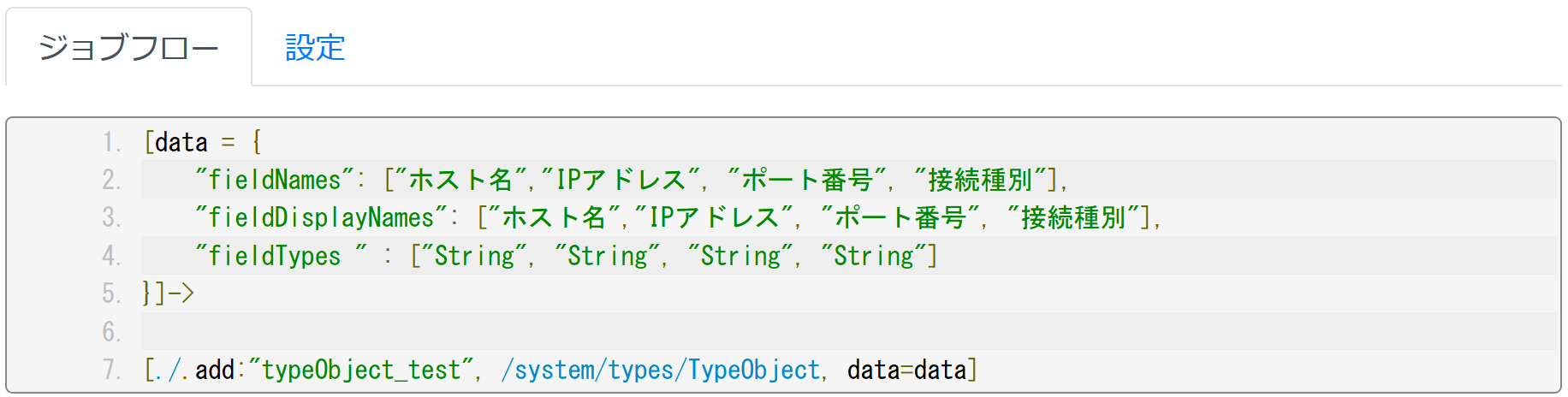Switch to the 設定 tab
The width and height of the screenshot is (1568, 397).
tap(314, 48)
